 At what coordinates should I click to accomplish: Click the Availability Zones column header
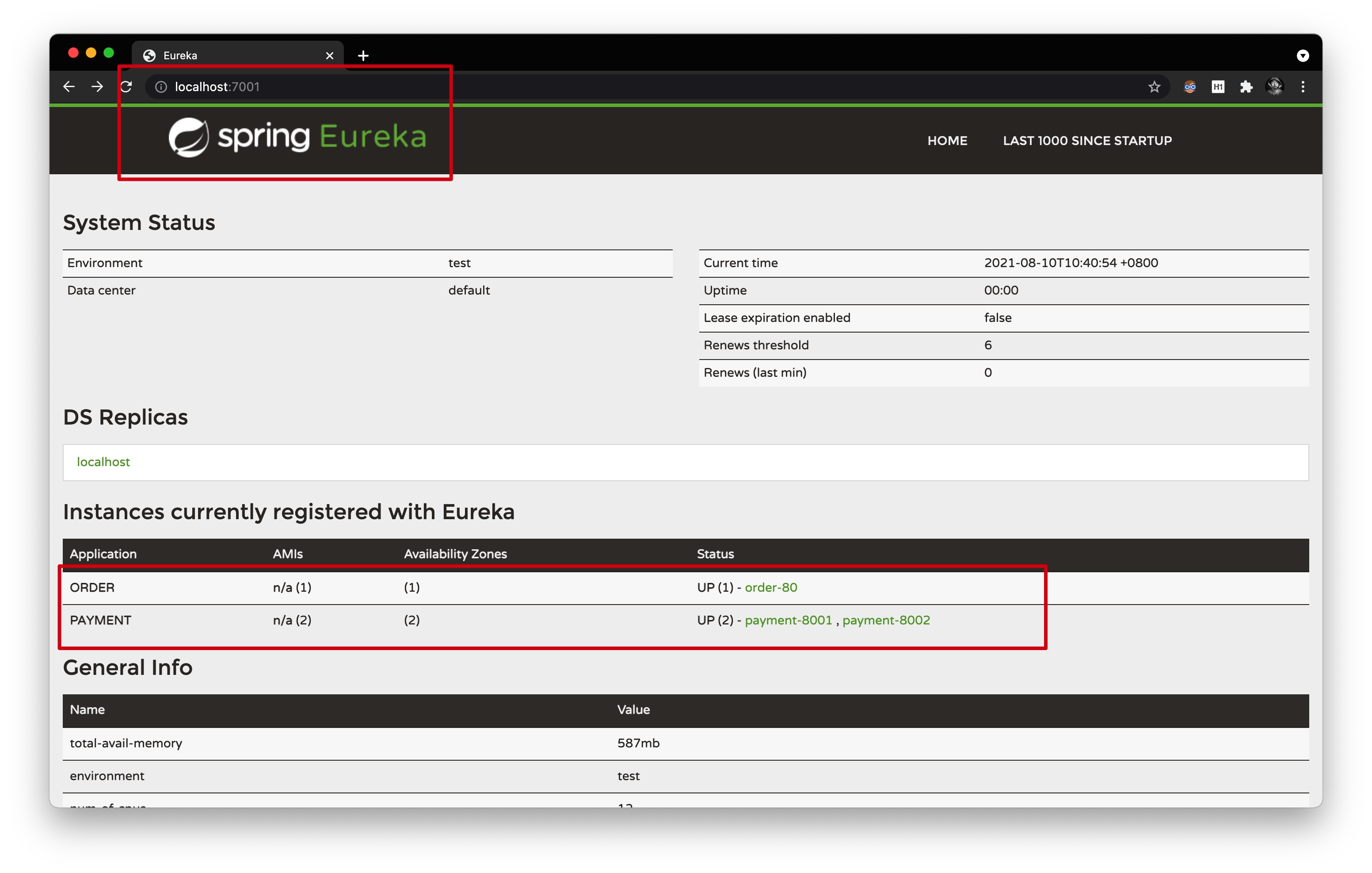coord(455,554)
